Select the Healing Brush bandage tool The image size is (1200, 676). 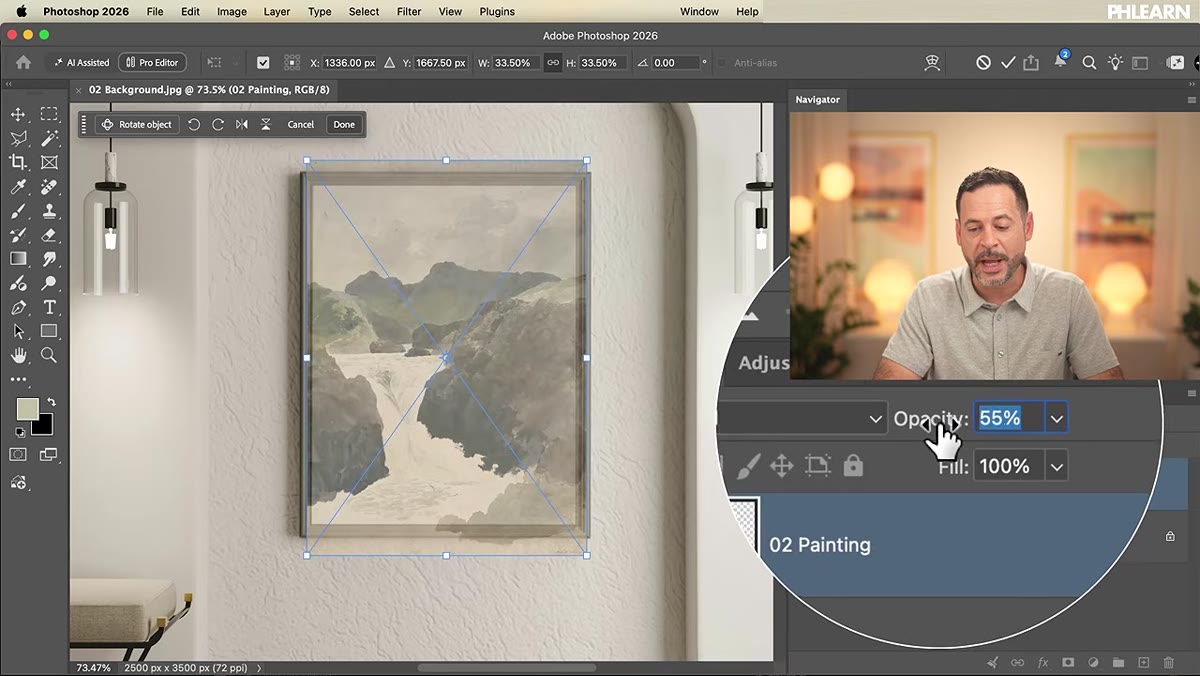(49, 187)
